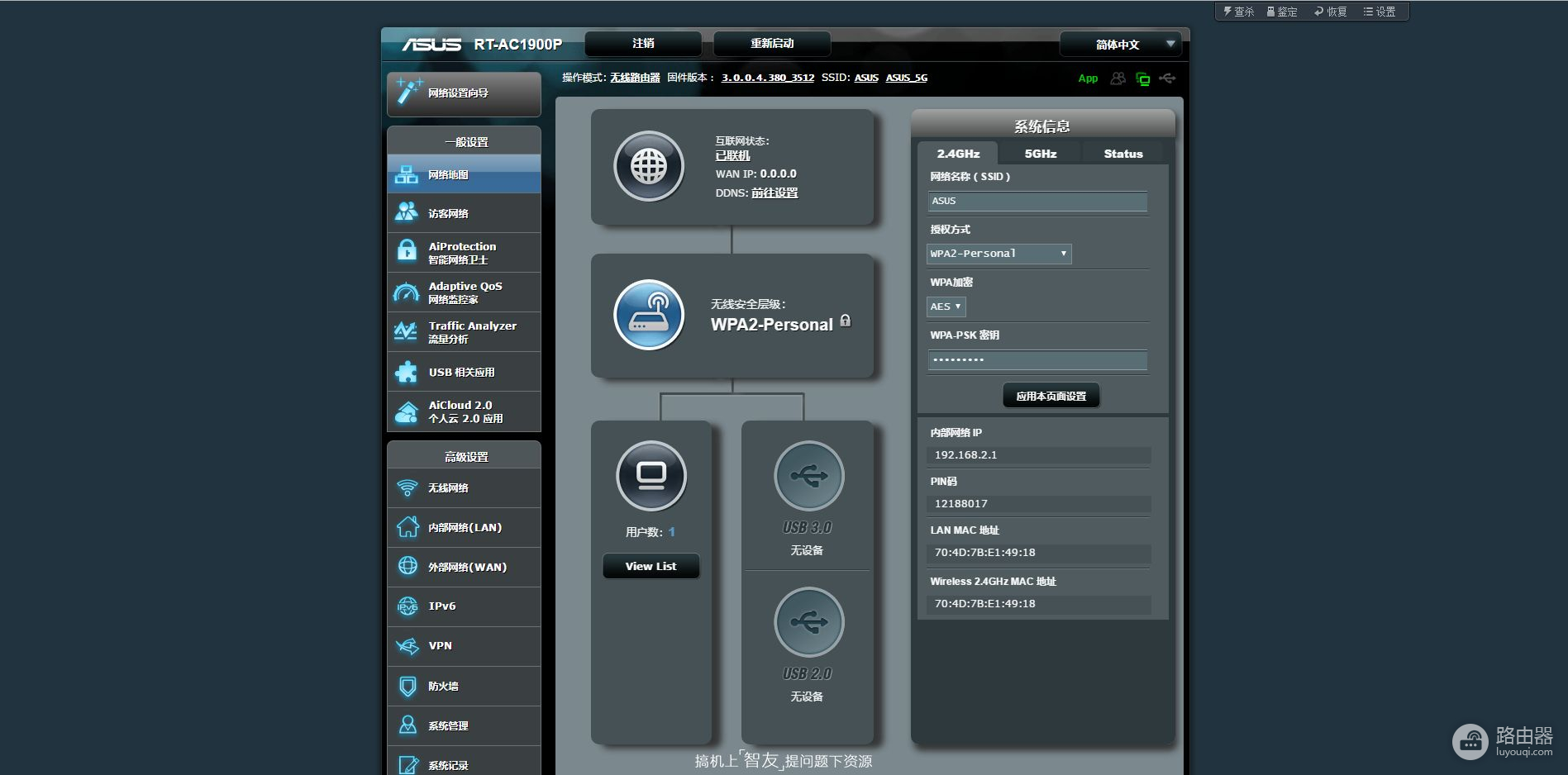Open the DDNS 前往设置 link

[x=774, y=193]
